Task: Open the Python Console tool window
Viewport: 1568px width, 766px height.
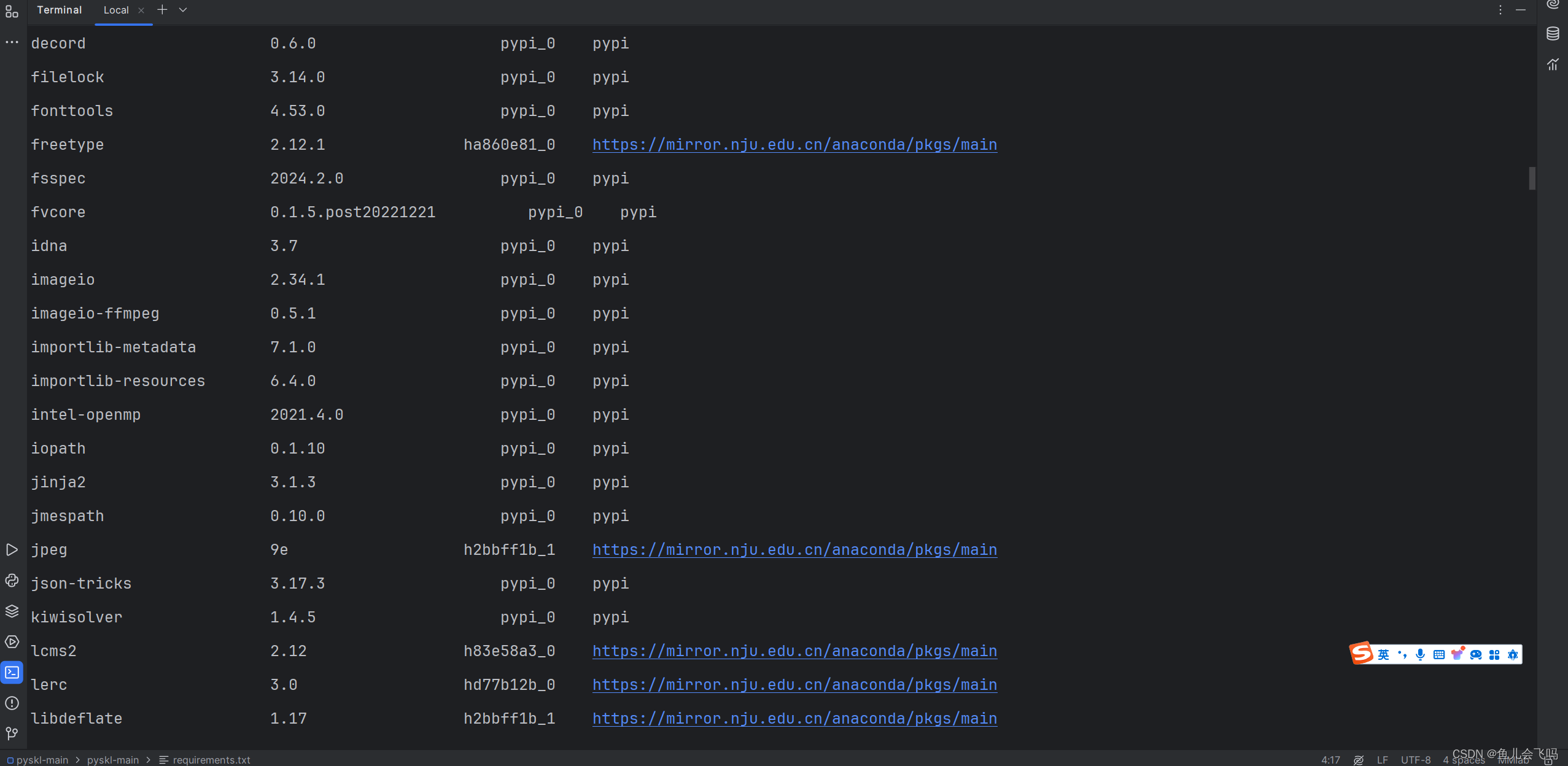Action: pos(12,581)
